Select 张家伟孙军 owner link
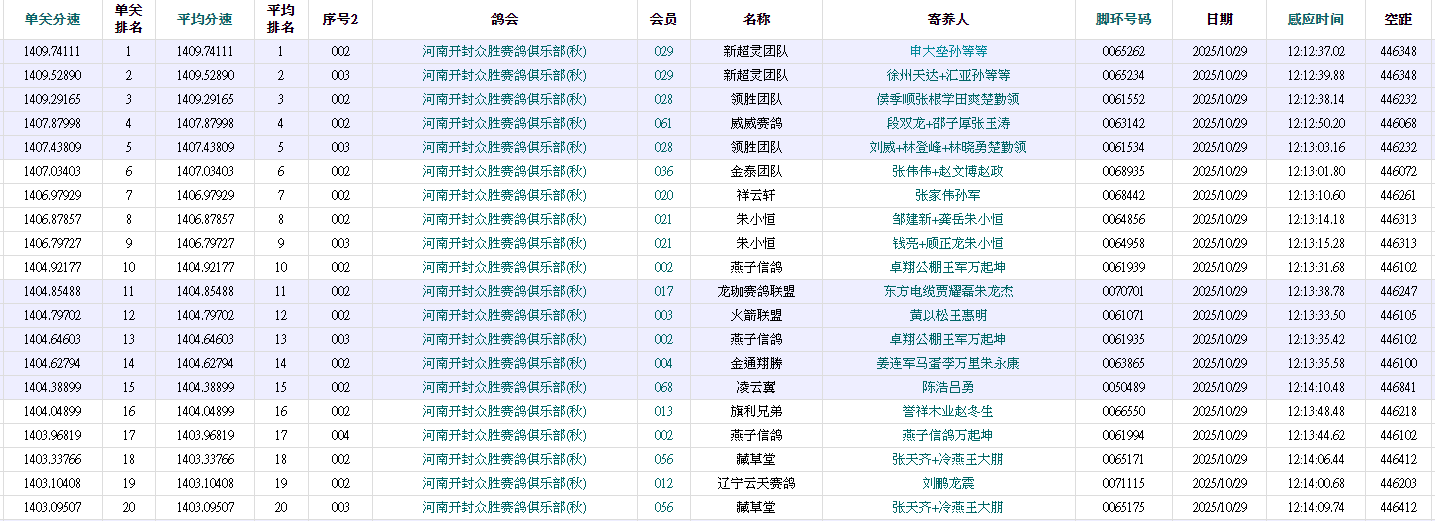 pyautogui.click(x=948, y=195)
